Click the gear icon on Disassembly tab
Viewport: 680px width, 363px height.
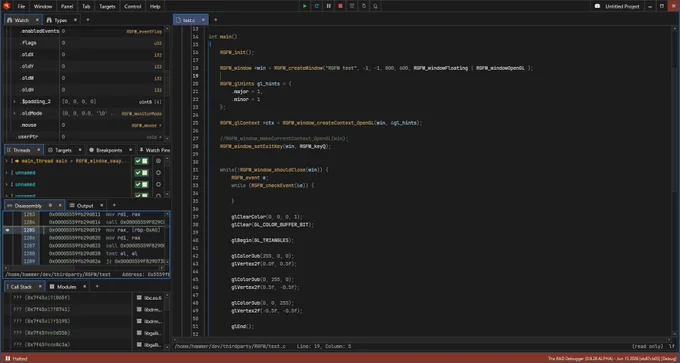click(x=50, y=205)
